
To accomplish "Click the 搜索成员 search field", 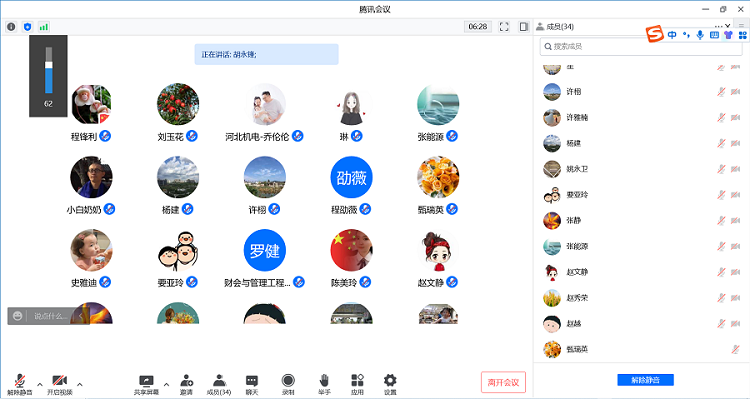I will point(641,46).
